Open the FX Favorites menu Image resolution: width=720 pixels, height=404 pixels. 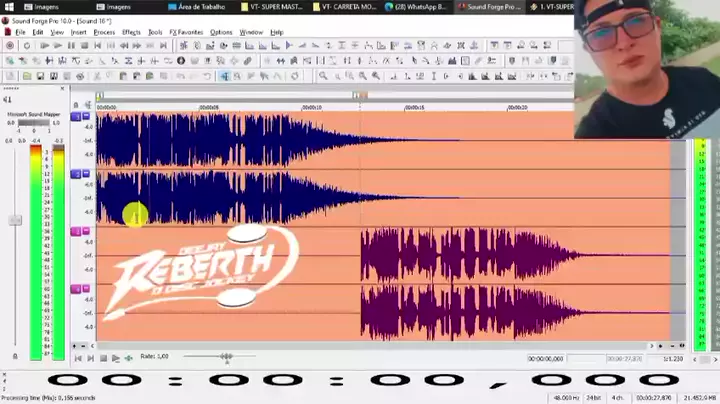(x=186, y=33)
